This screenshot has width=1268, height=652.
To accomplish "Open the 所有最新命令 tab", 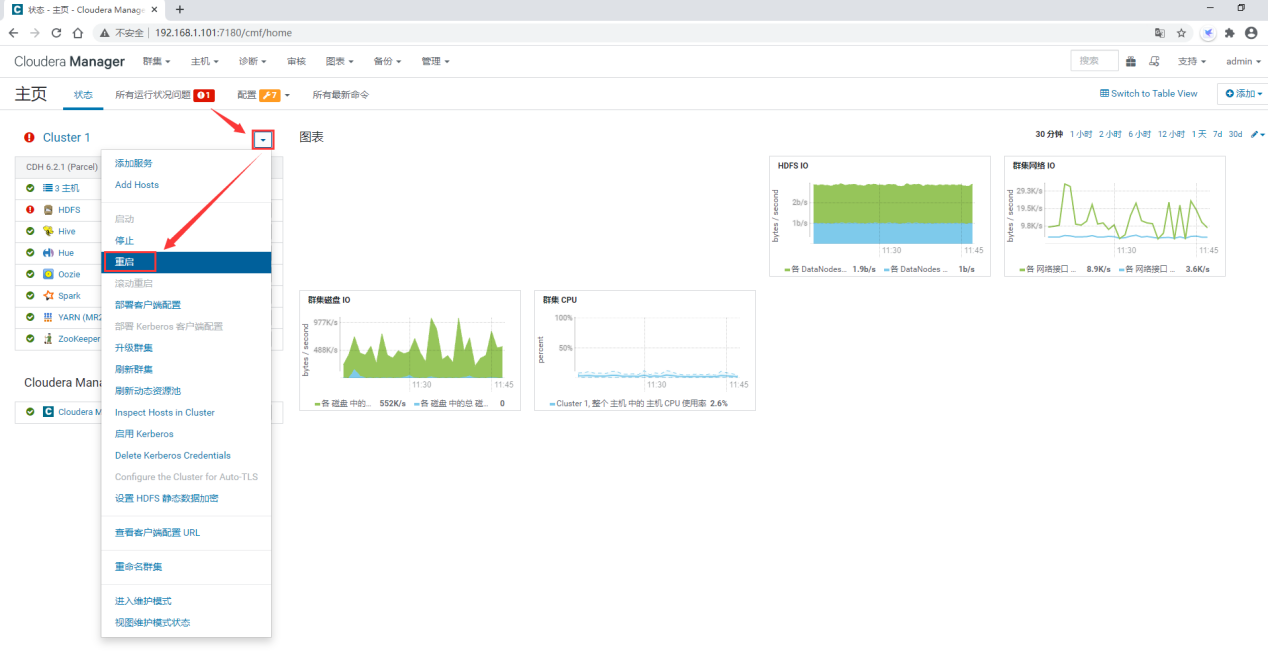I will pyautogui.click(x=341, y=95).
